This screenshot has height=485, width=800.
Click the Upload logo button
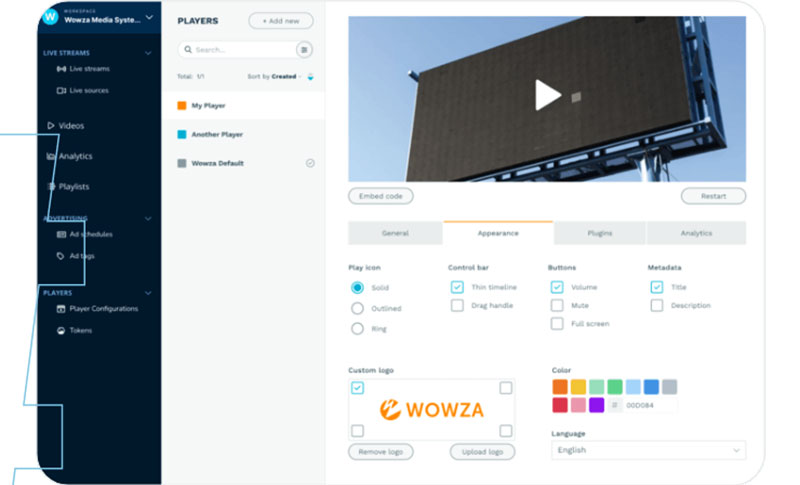click(x=482, y=452)
